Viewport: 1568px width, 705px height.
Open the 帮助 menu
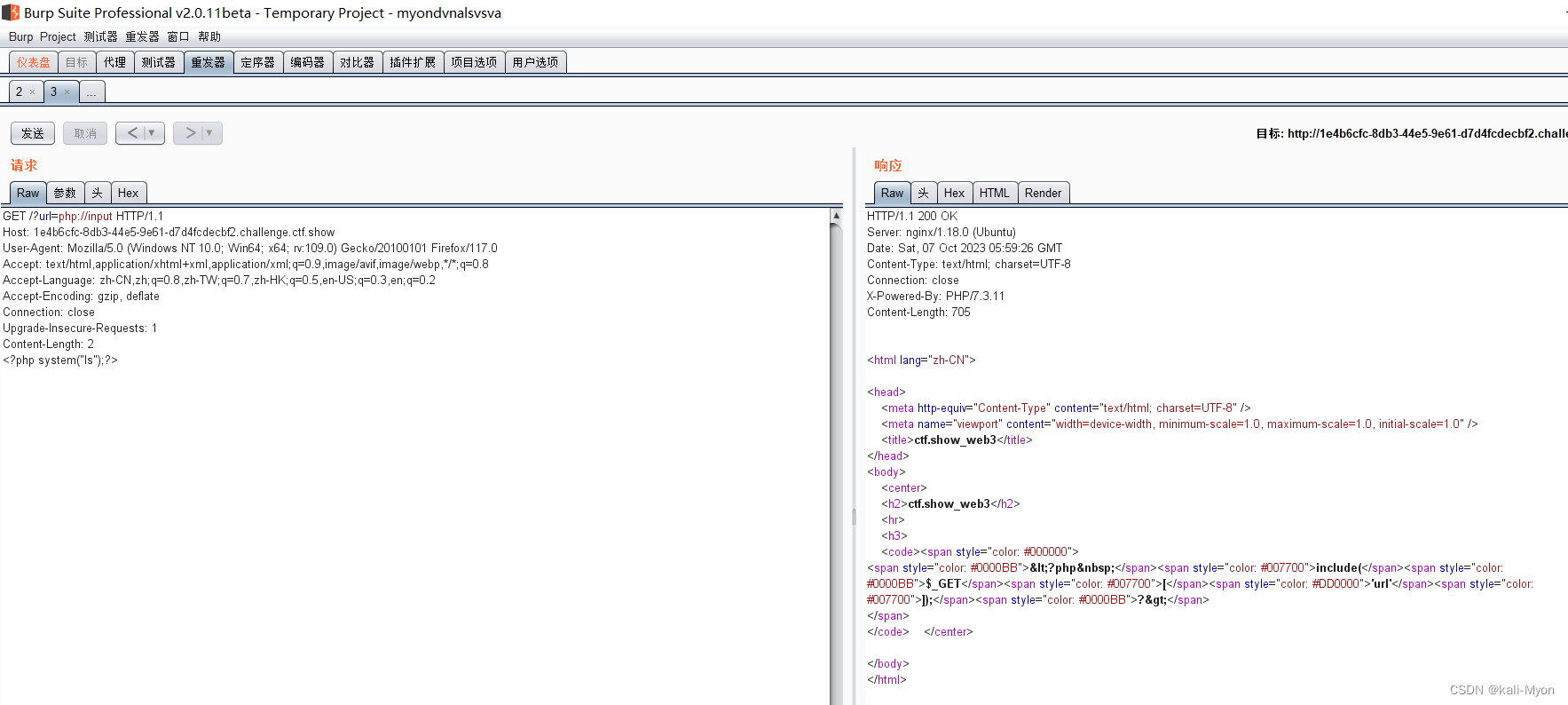point(209,36)
